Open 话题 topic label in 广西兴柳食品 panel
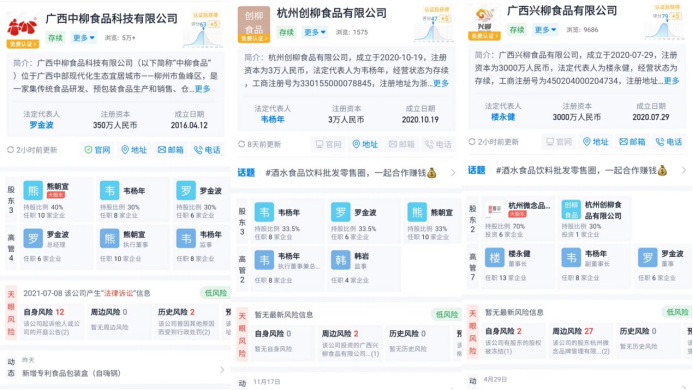The height and width of the screenshot is (390, 693). tap(476, 170)
